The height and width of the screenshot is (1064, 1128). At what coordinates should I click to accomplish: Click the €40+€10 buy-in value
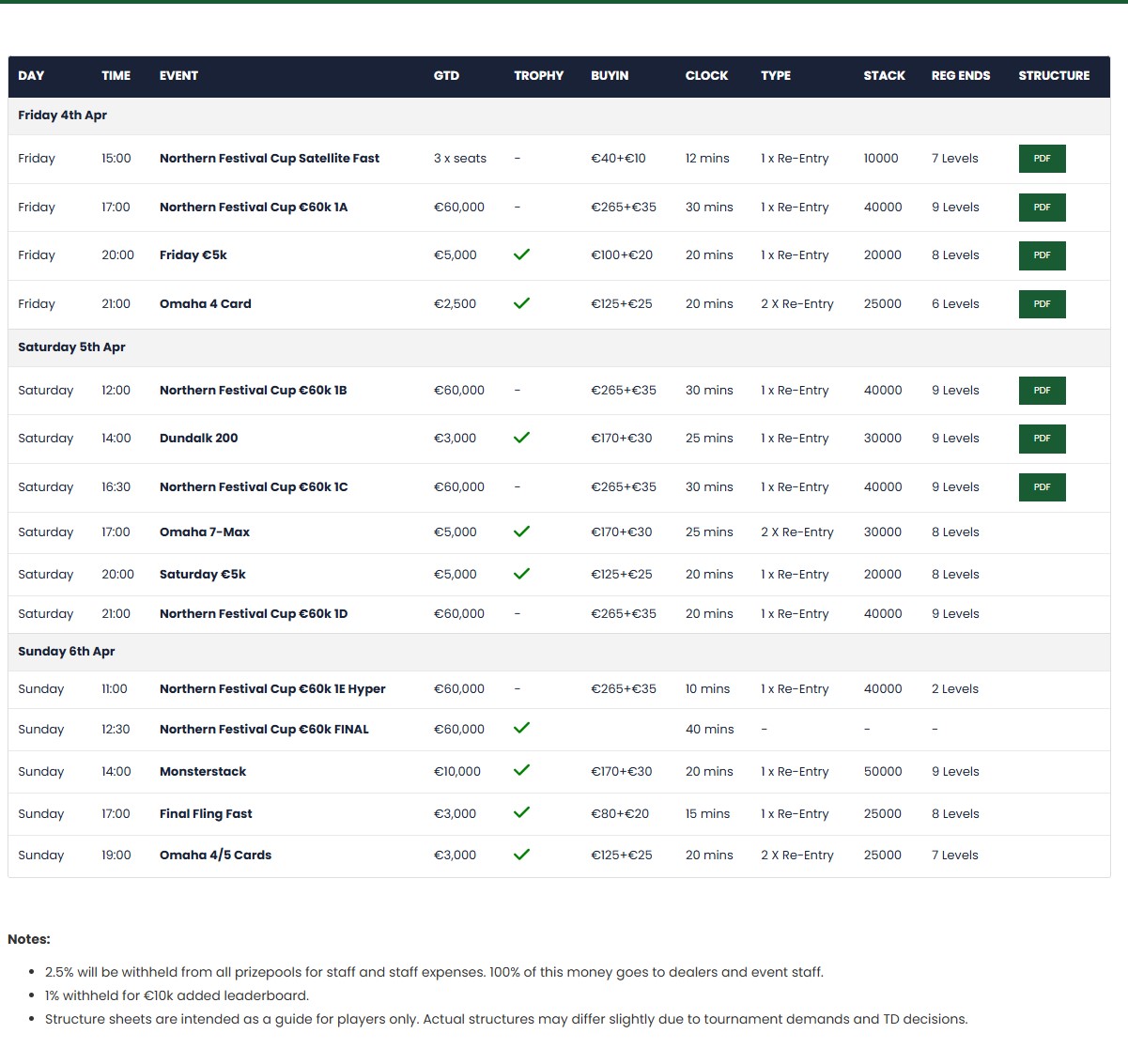click(x=618, y=159)
